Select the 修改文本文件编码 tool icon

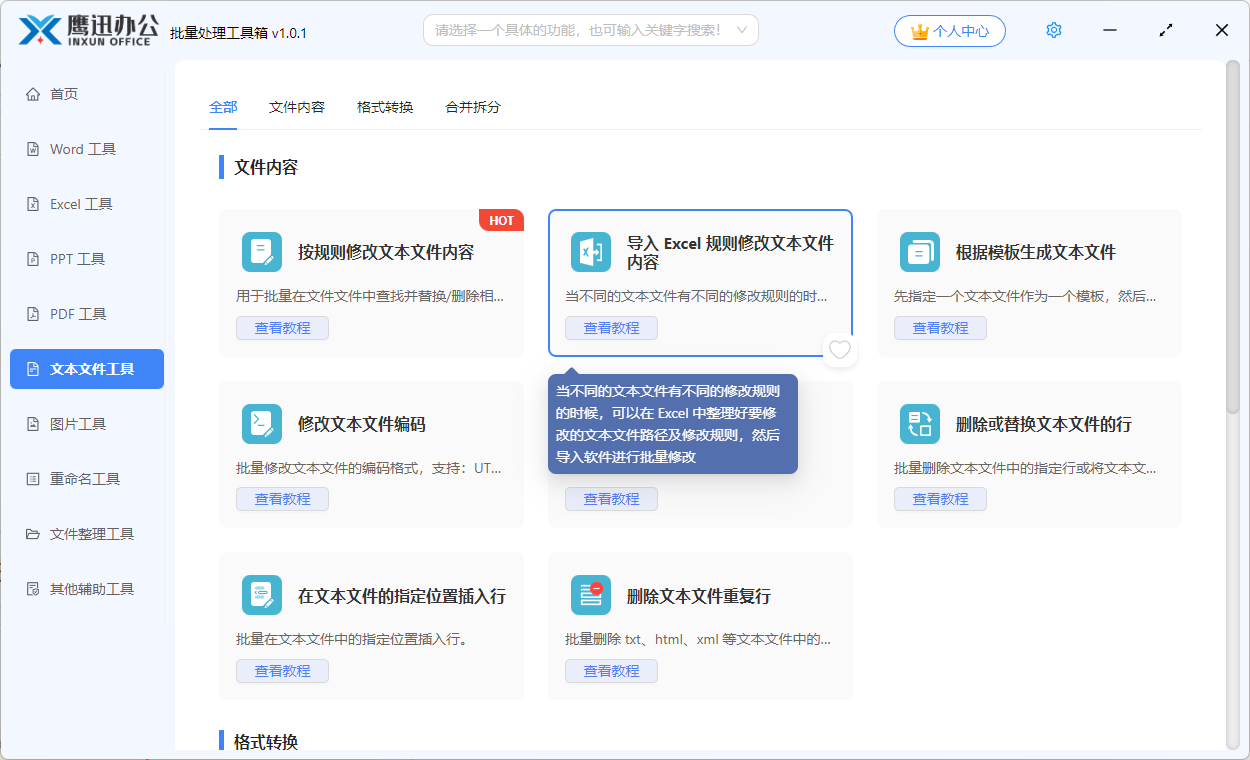pyautogui.click(x=261, y=424)
